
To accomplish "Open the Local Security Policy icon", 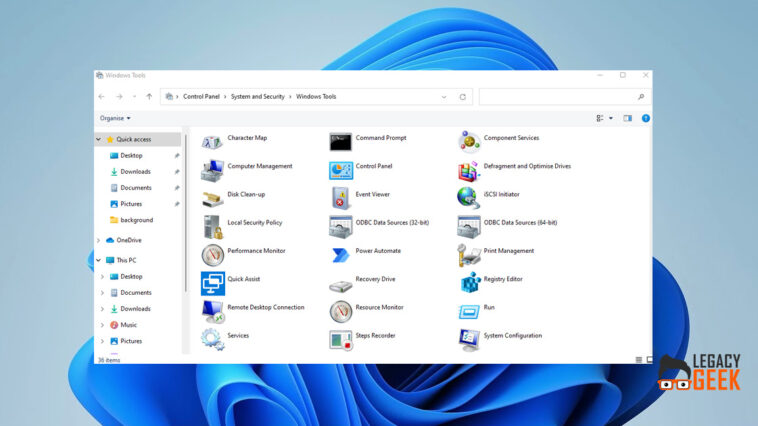I will (x=212, y=227).
